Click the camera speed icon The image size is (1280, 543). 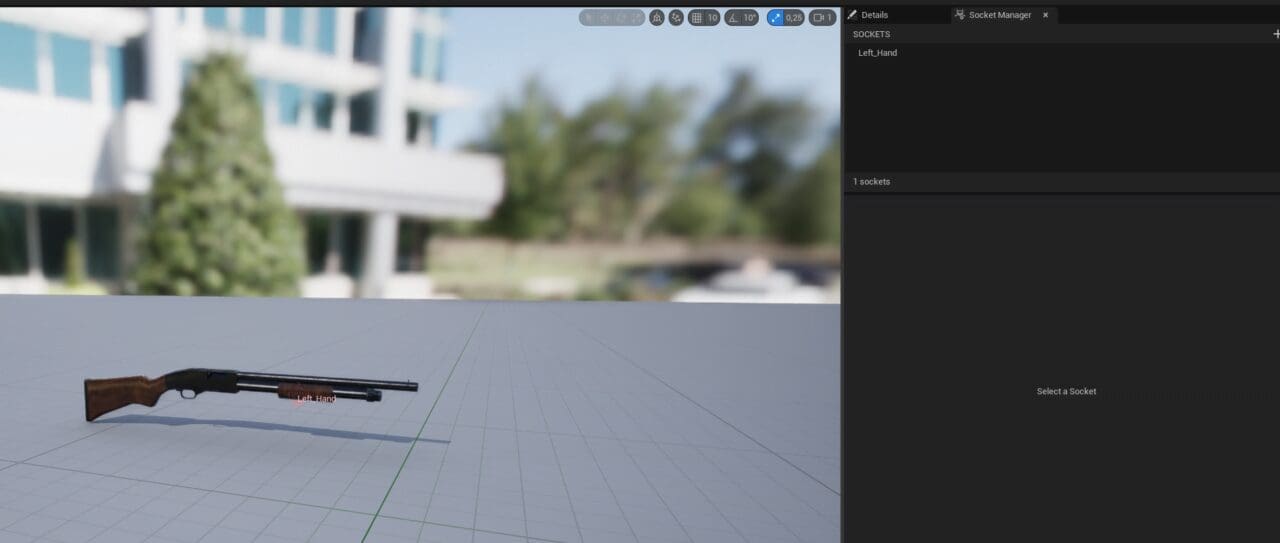click(x=822, y=18)
